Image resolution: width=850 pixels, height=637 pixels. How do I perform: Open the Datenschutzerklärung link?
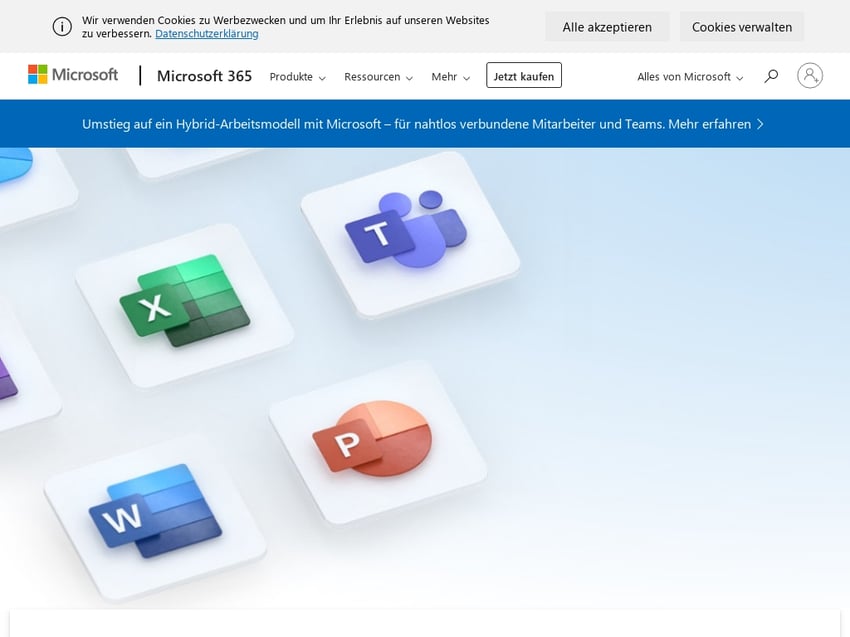click(x=206, y=34)
